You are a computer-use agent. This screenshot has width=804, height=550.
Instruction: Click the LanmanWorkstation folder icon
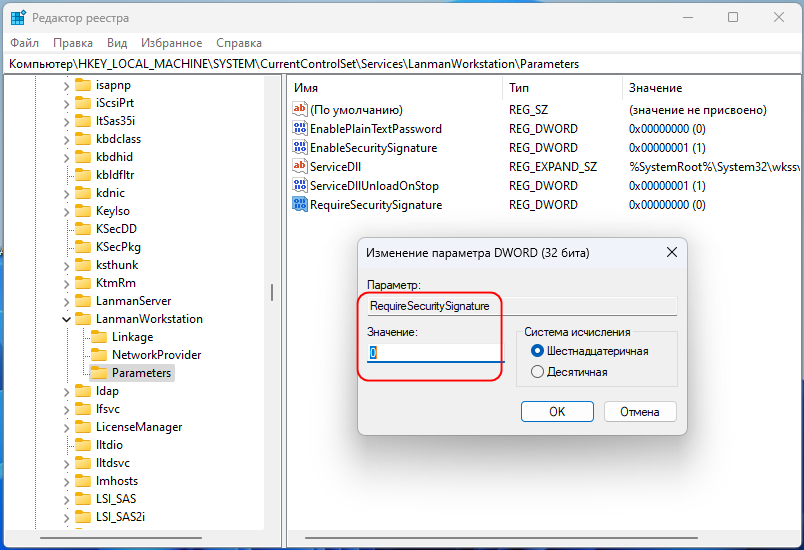point(83,319)
